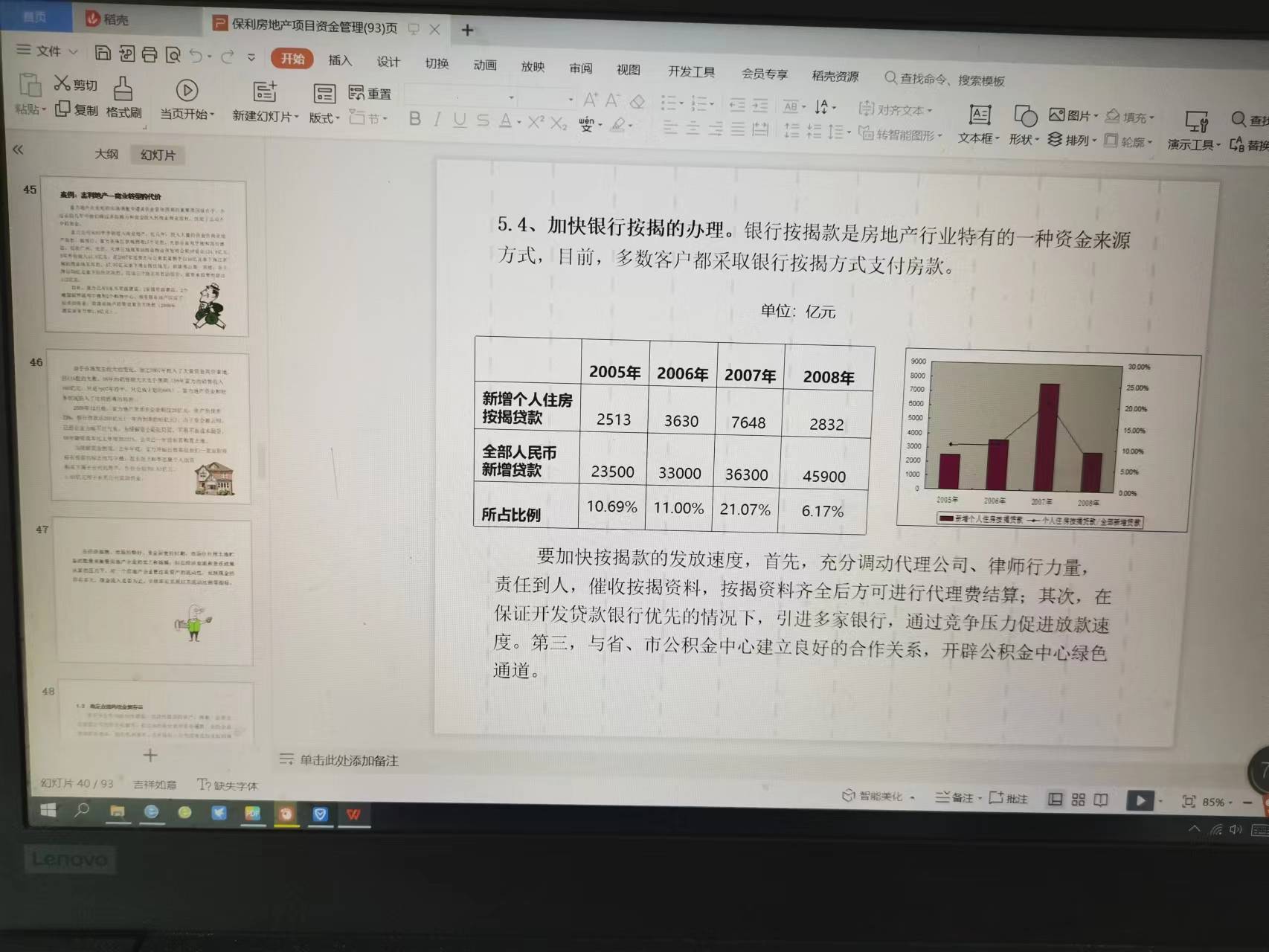The width and height of the screenshot is (1269, 952).
Task: Open the 形状 shapes gallery
Action: (x=1024, y=126)
